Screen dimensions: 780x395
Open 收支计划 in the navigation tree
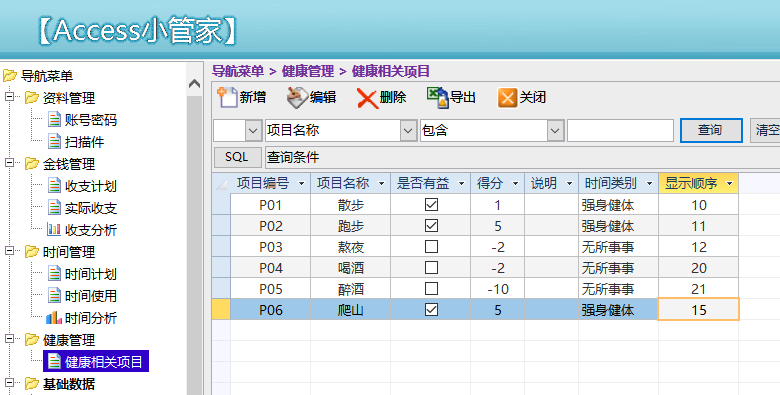click(x=91, y=186)
